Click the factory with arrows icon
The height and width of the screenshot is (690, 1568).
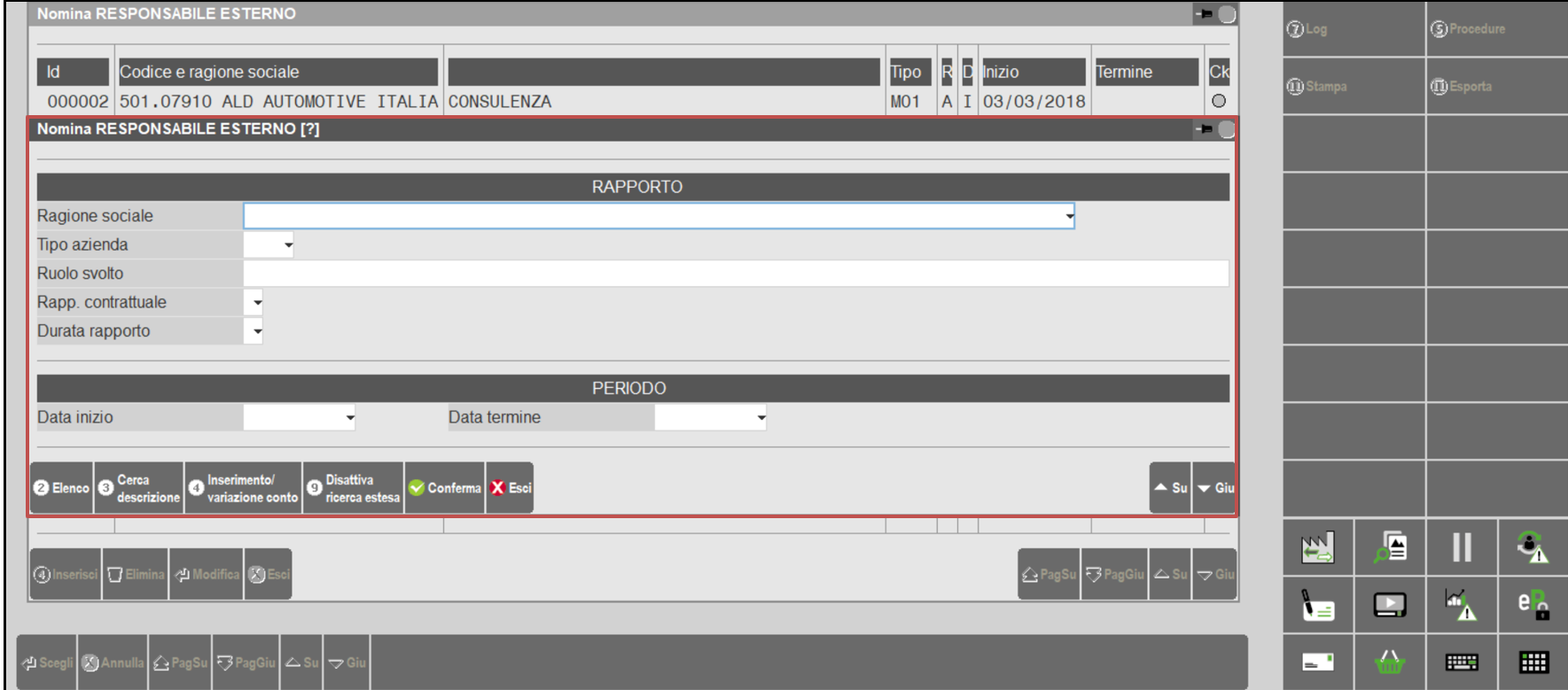[1317, 547]
